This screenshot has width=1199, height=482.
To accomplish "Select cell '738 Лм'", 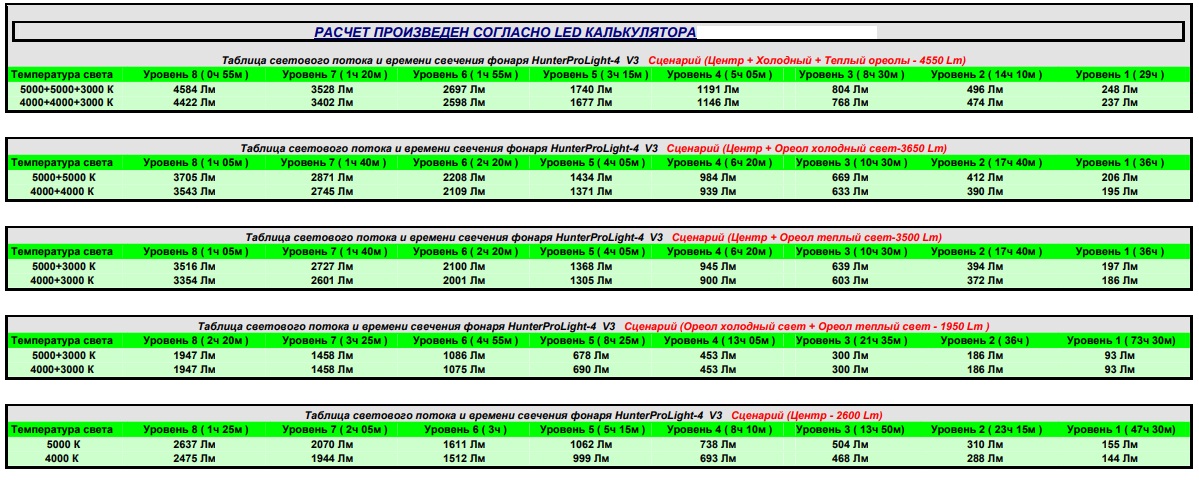I will (x=720, y=445).
